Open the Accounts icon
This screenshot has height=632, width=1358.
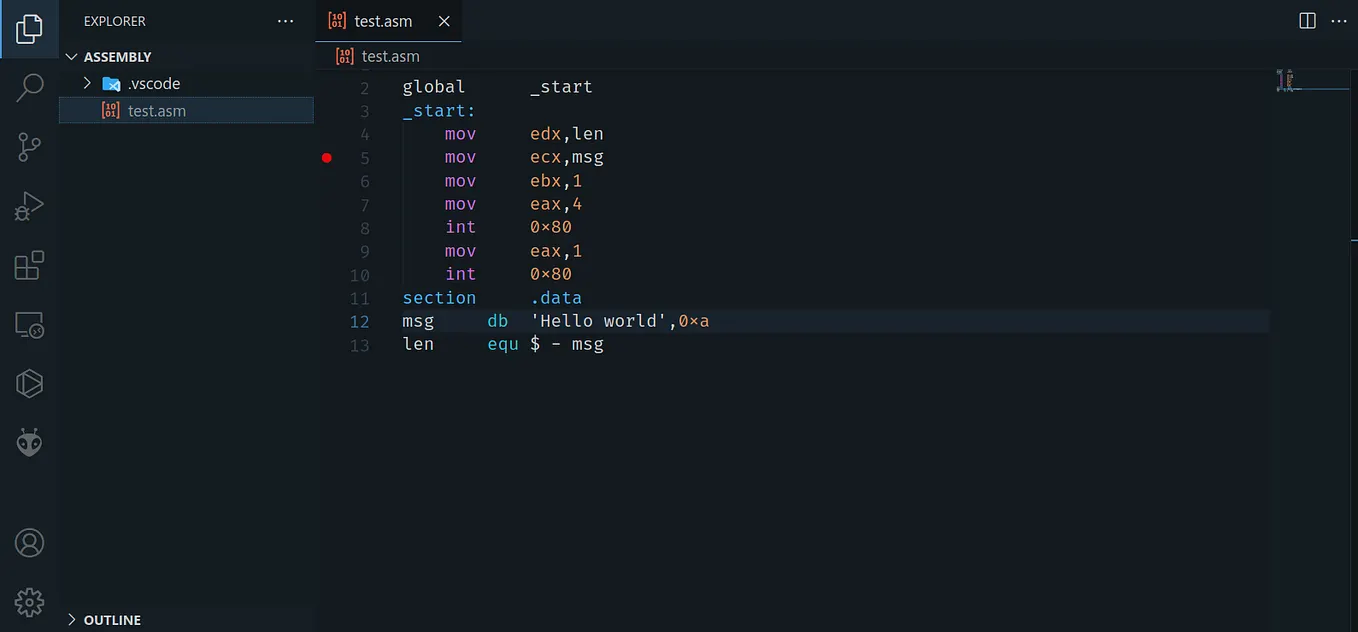tap(29, 542)
